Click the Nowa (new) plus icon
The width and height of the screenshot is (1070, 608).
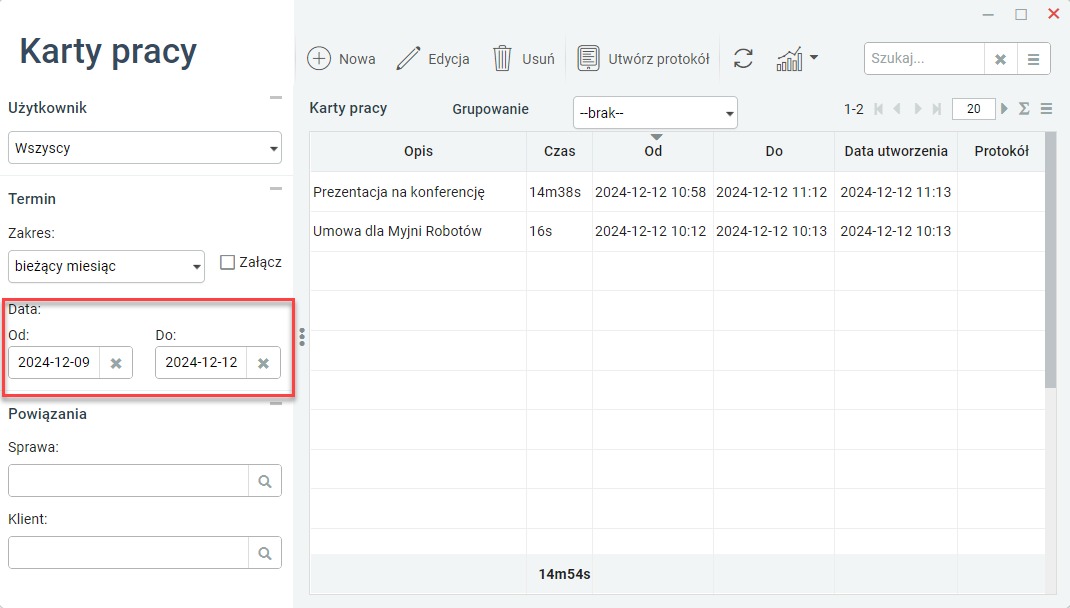(319, 59)
